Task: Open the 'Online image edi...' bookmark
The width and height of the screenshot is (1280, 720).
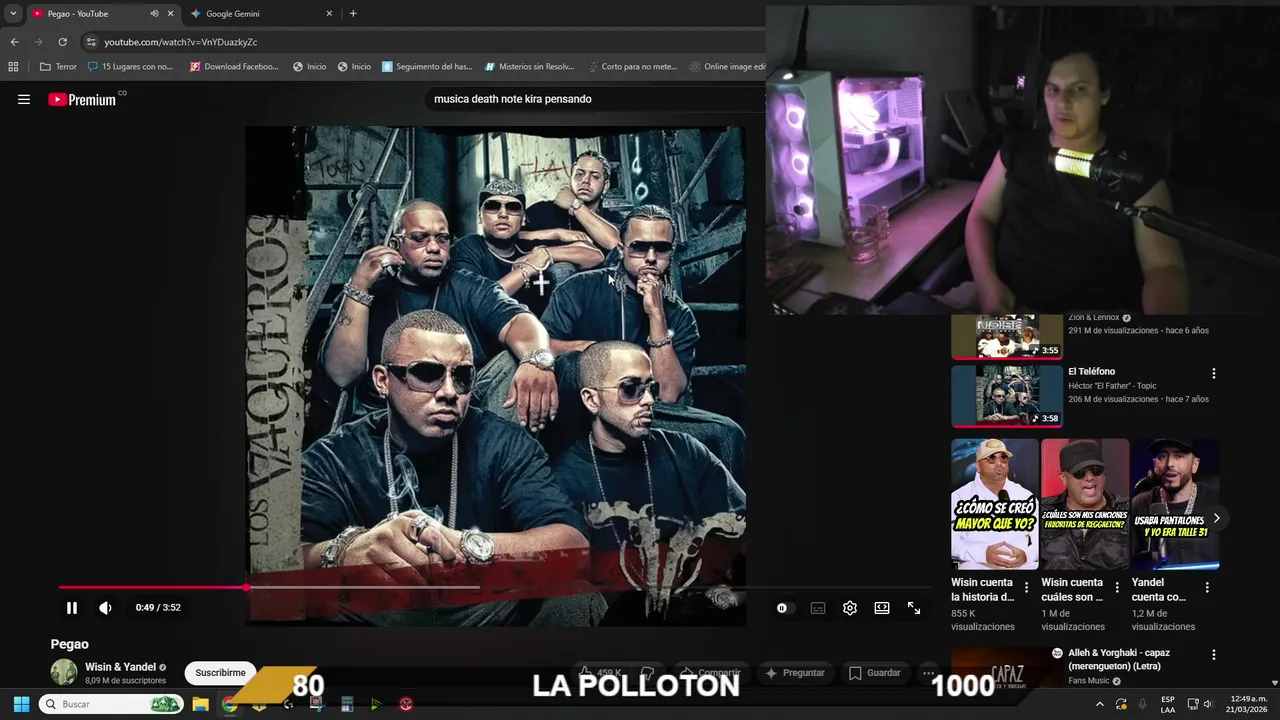Action: click(728, 67)
